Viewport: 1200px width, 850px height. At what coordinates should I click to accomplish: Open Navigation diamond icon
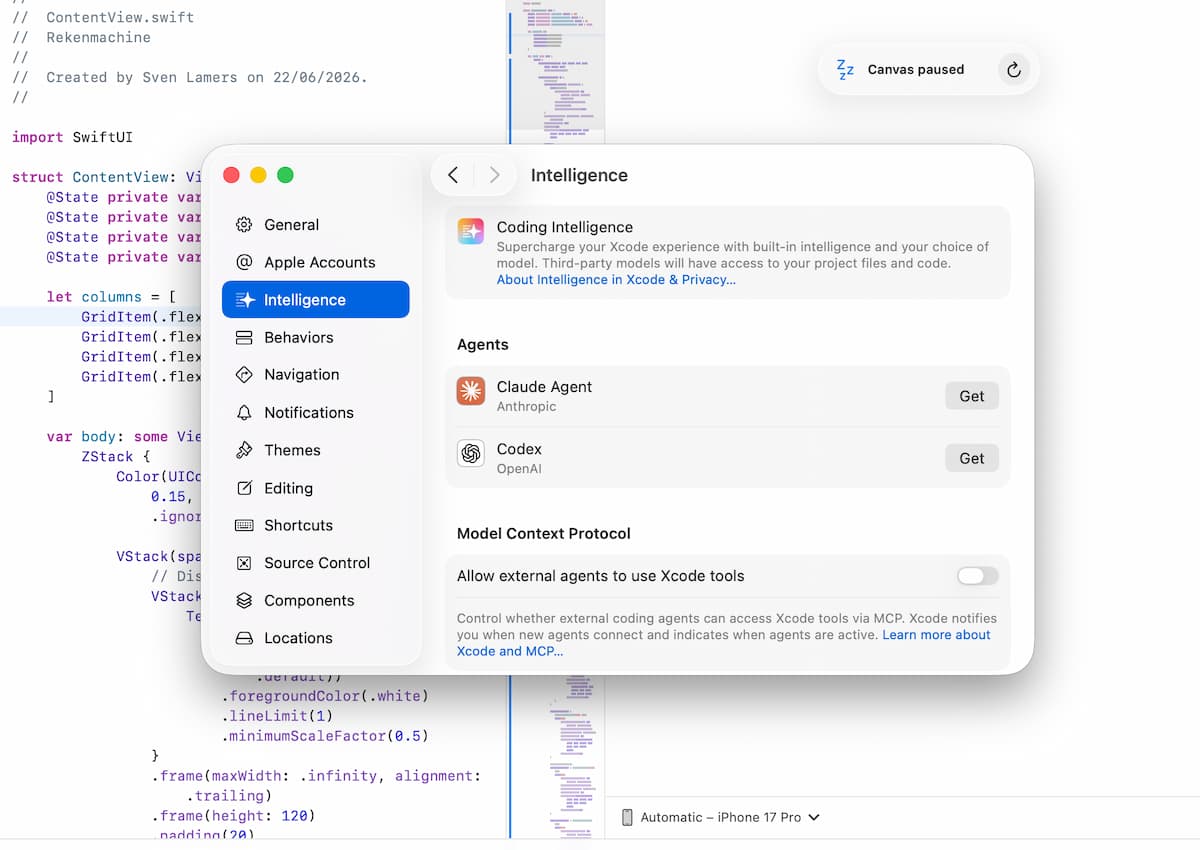coord(244,375)
